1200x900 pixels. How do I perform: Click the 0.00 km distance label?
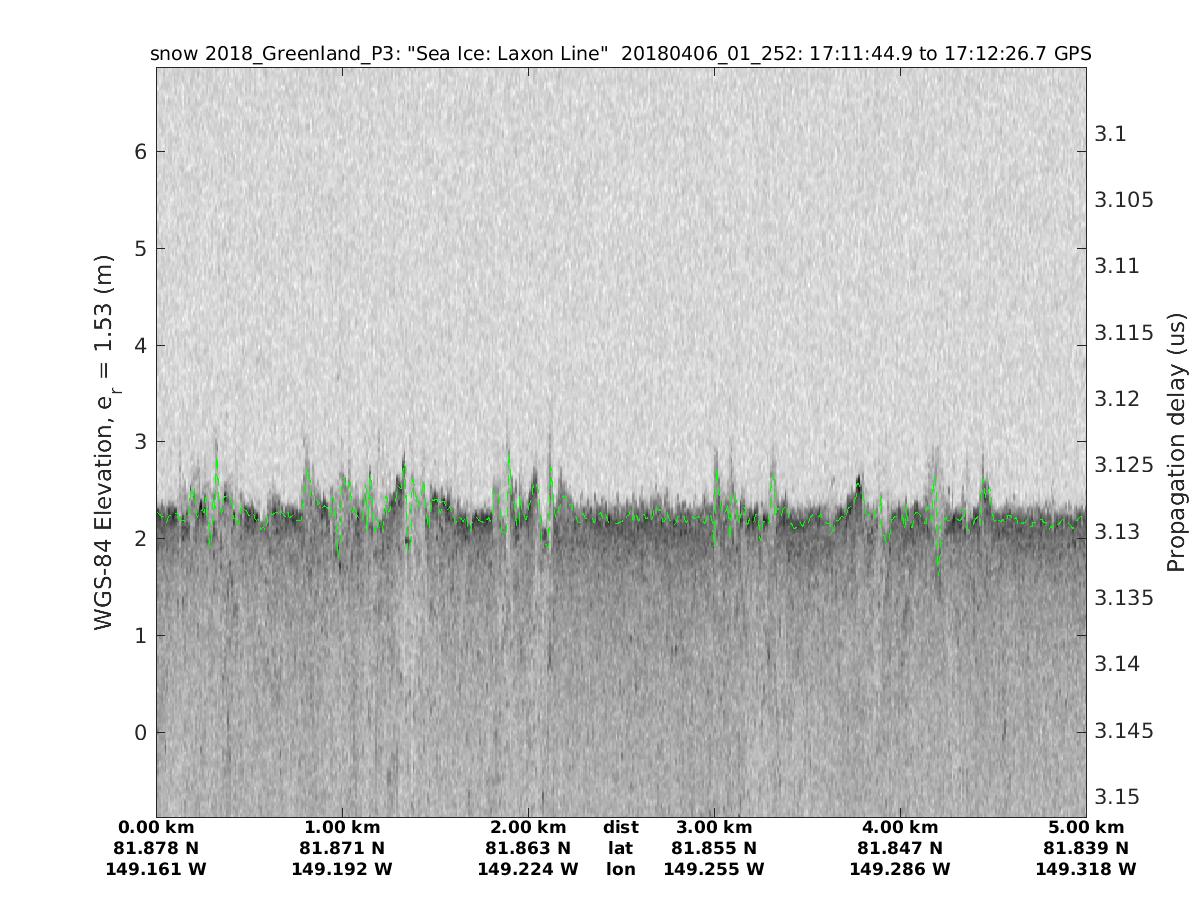point(156,828)
